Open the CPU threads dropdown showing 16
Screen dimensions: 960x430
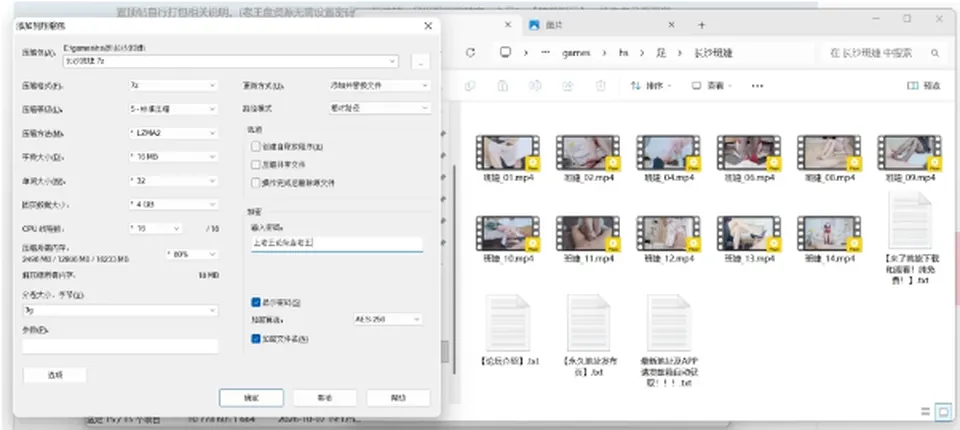tap(155, 228)
